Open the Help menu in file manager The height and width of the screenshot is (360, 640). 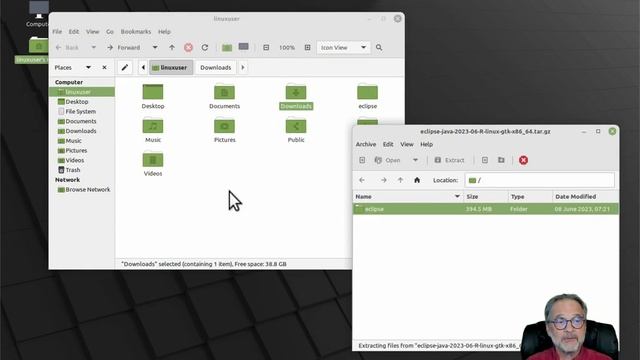164,31
